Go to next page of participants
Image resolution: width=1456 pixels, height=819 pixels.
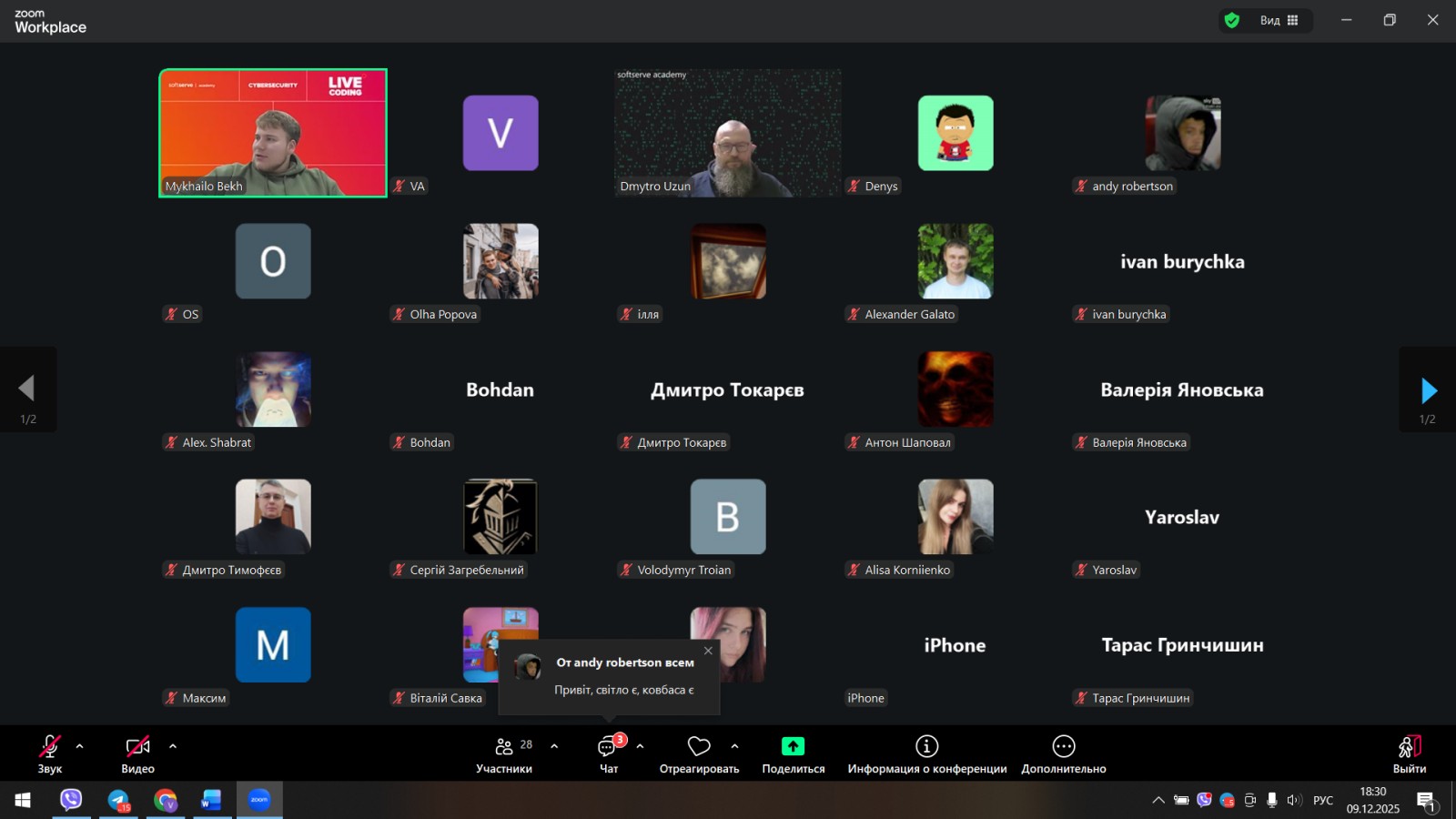point(1428,390)
